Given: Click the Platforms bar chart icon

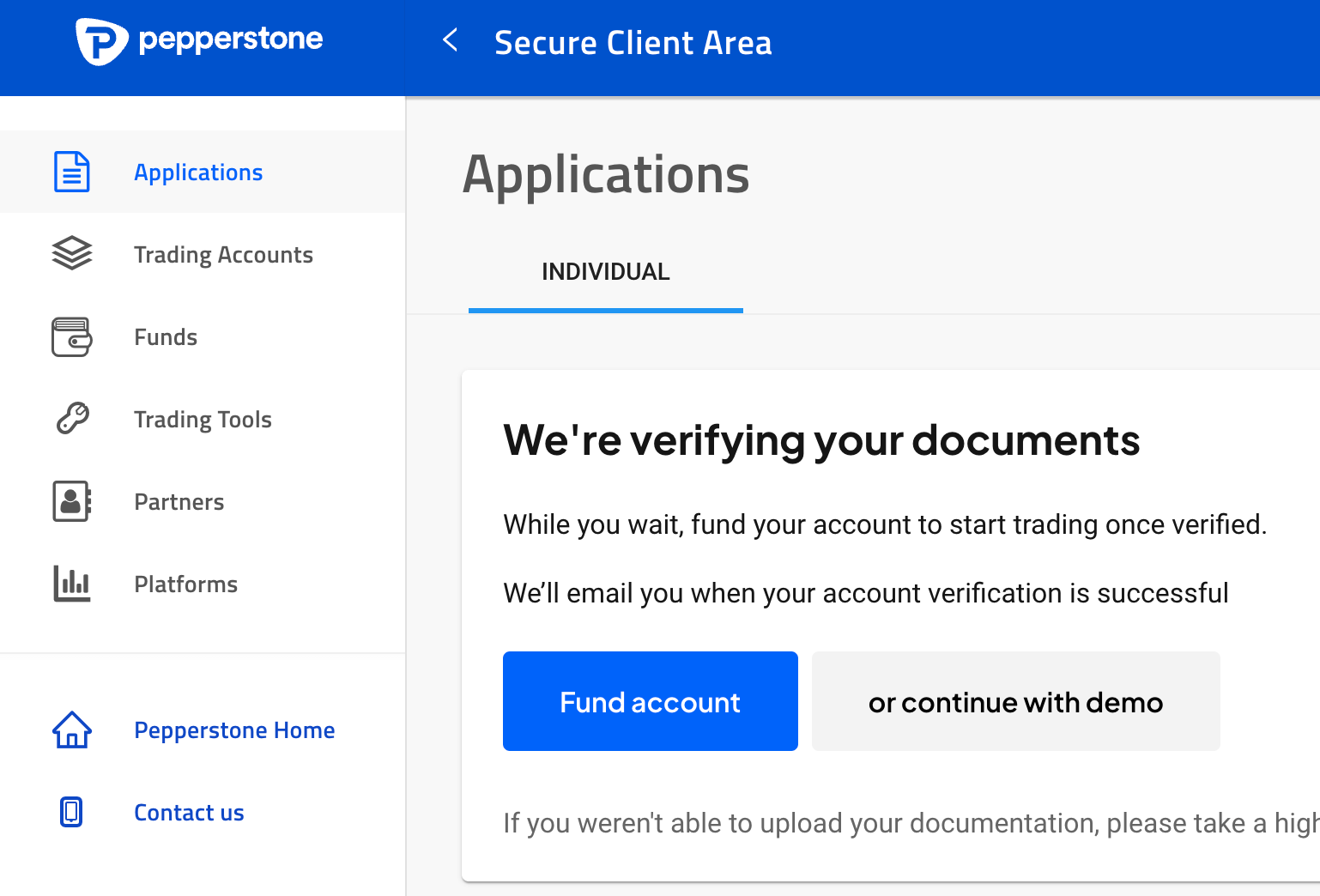Looking at the screenshot, I should [x=72, y=584].
